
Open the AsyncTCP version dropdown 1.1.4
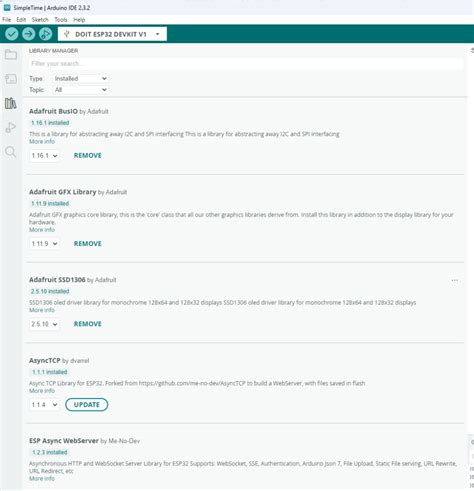point(44,405)
